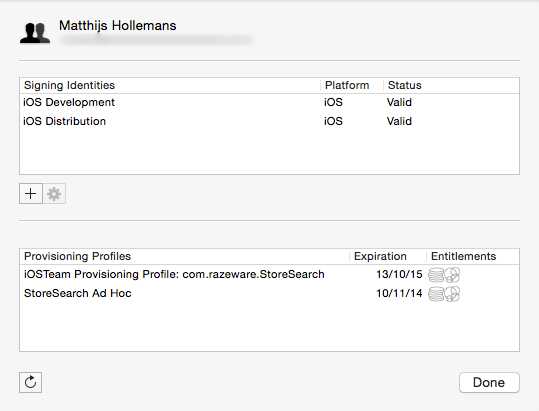This screenshot has width=539, height=411.
Task: Refresh provisioning profiles with circular arrow
Action: tap(31, 382)
